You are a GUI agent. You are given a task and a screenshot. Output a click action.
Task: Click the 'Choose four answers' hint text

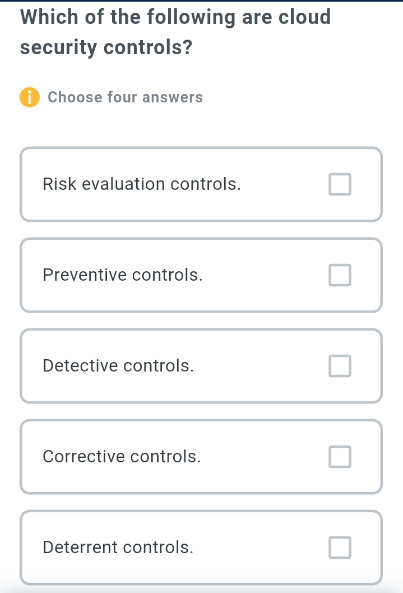coord(125,97)
